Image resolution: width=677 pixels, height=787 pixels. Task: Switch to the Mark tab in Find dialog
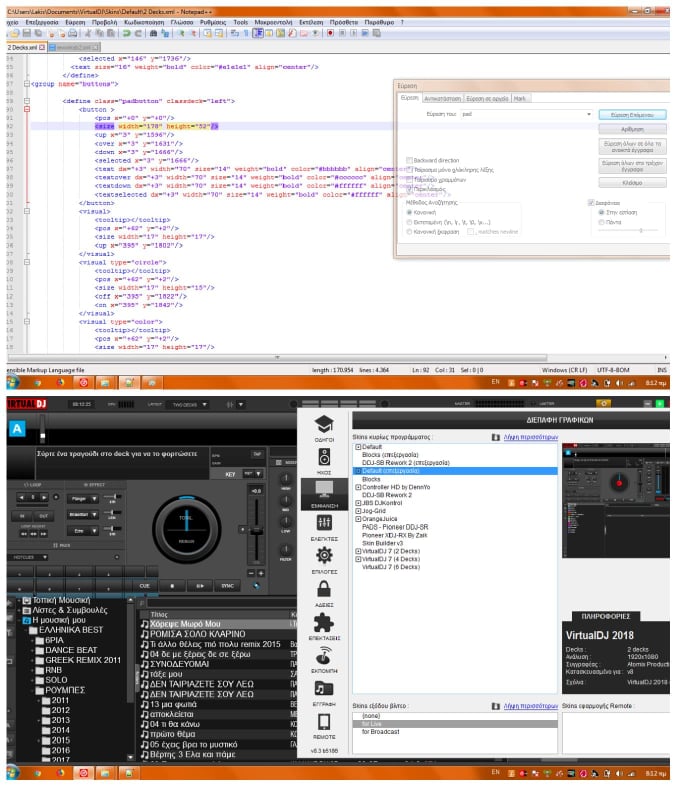(520, 98)
